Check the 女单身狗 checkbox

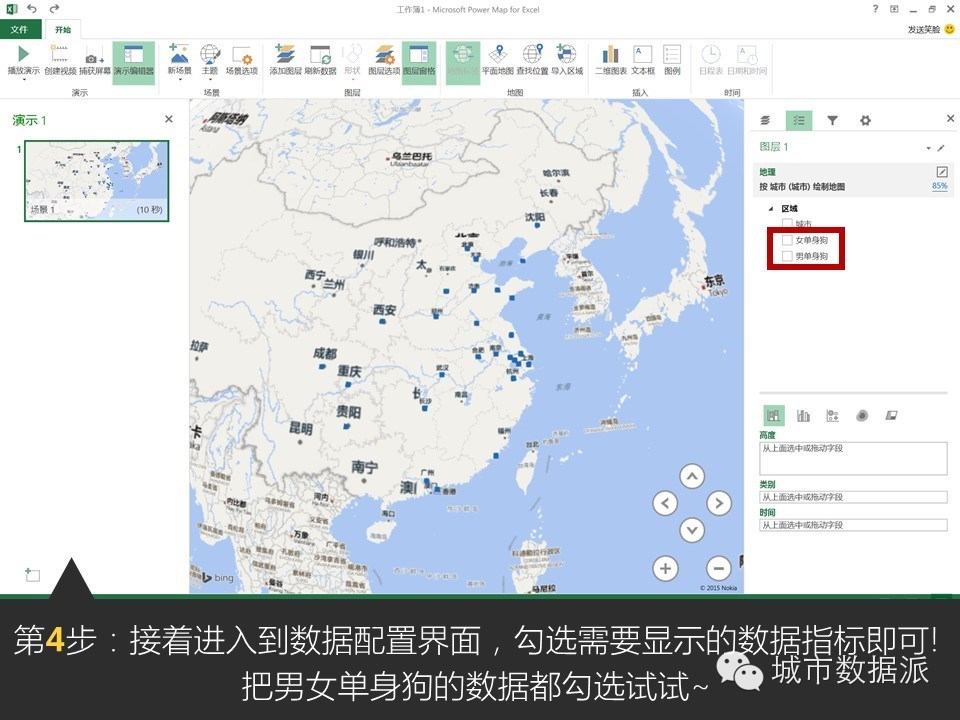point(787,240)
